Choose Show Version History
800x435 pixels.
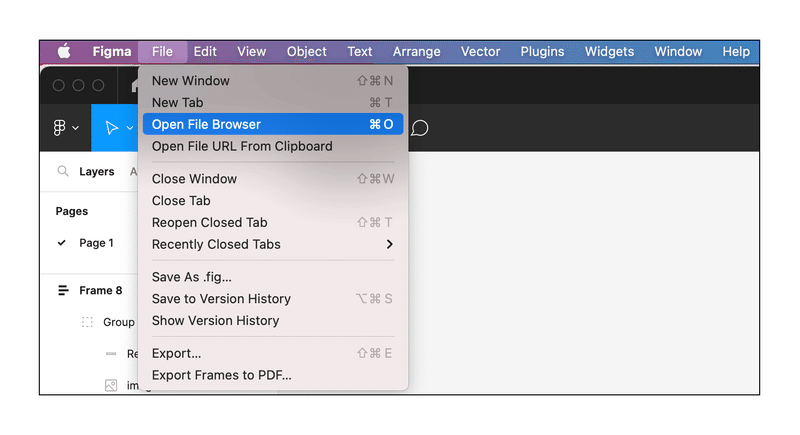(273, 321)
